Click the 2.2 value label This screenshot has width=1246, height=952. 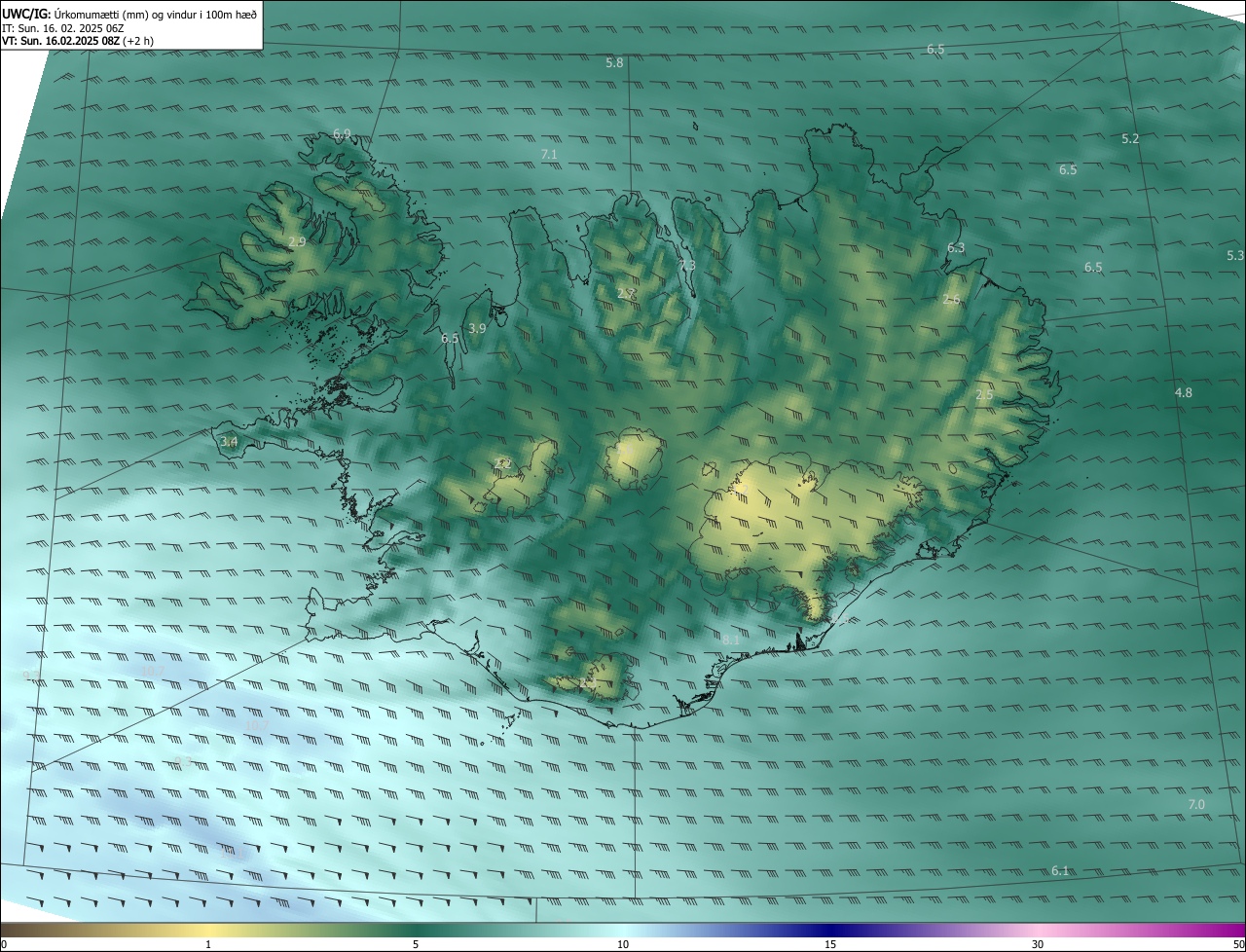click(x=502, y=464)
